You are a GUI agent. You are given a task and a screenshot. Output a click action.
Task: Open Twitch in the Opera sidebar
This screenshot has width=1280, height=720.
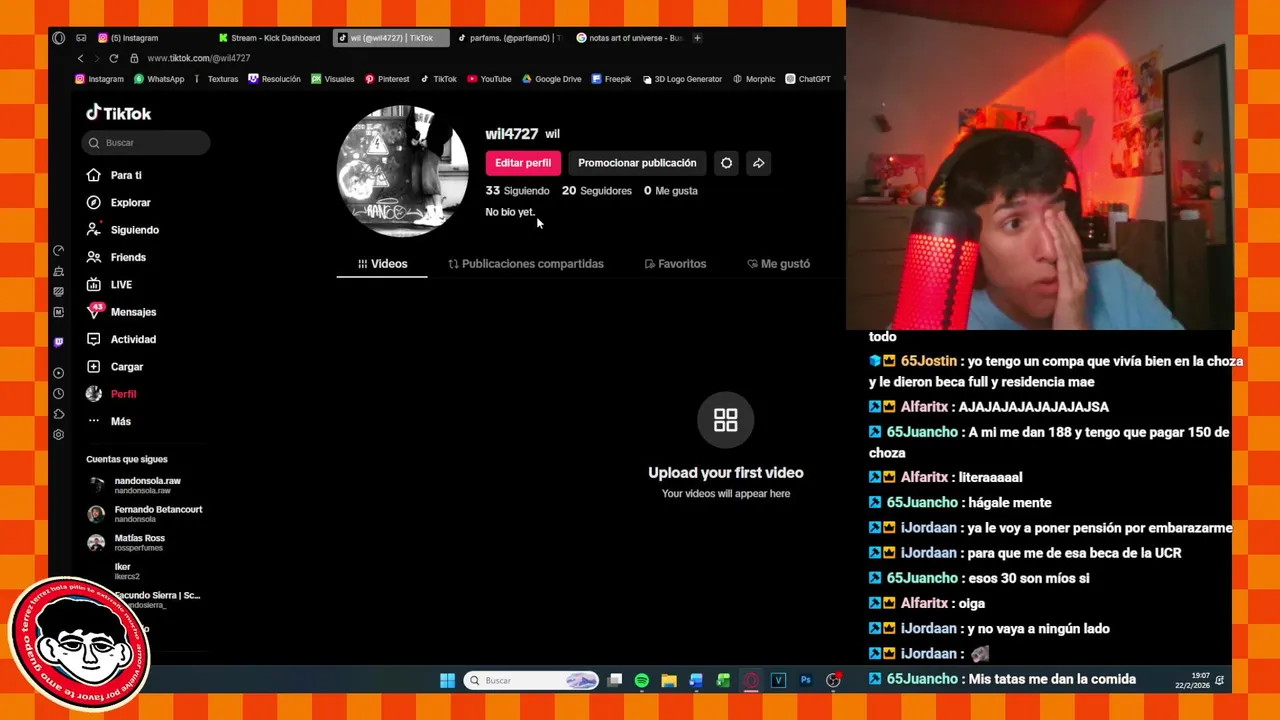[58, 342]
